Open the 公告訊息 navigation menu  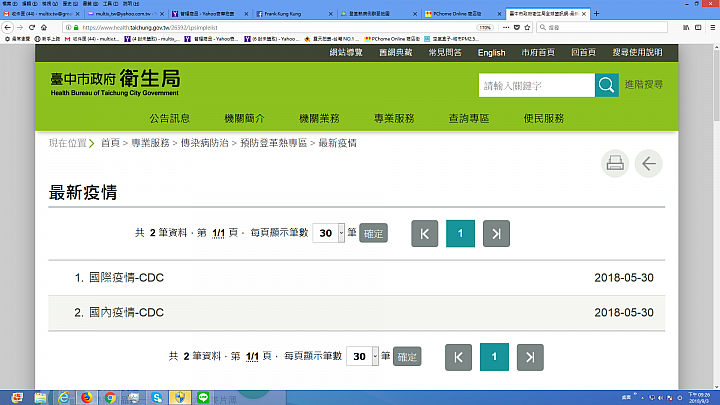(x=169, y=118)
